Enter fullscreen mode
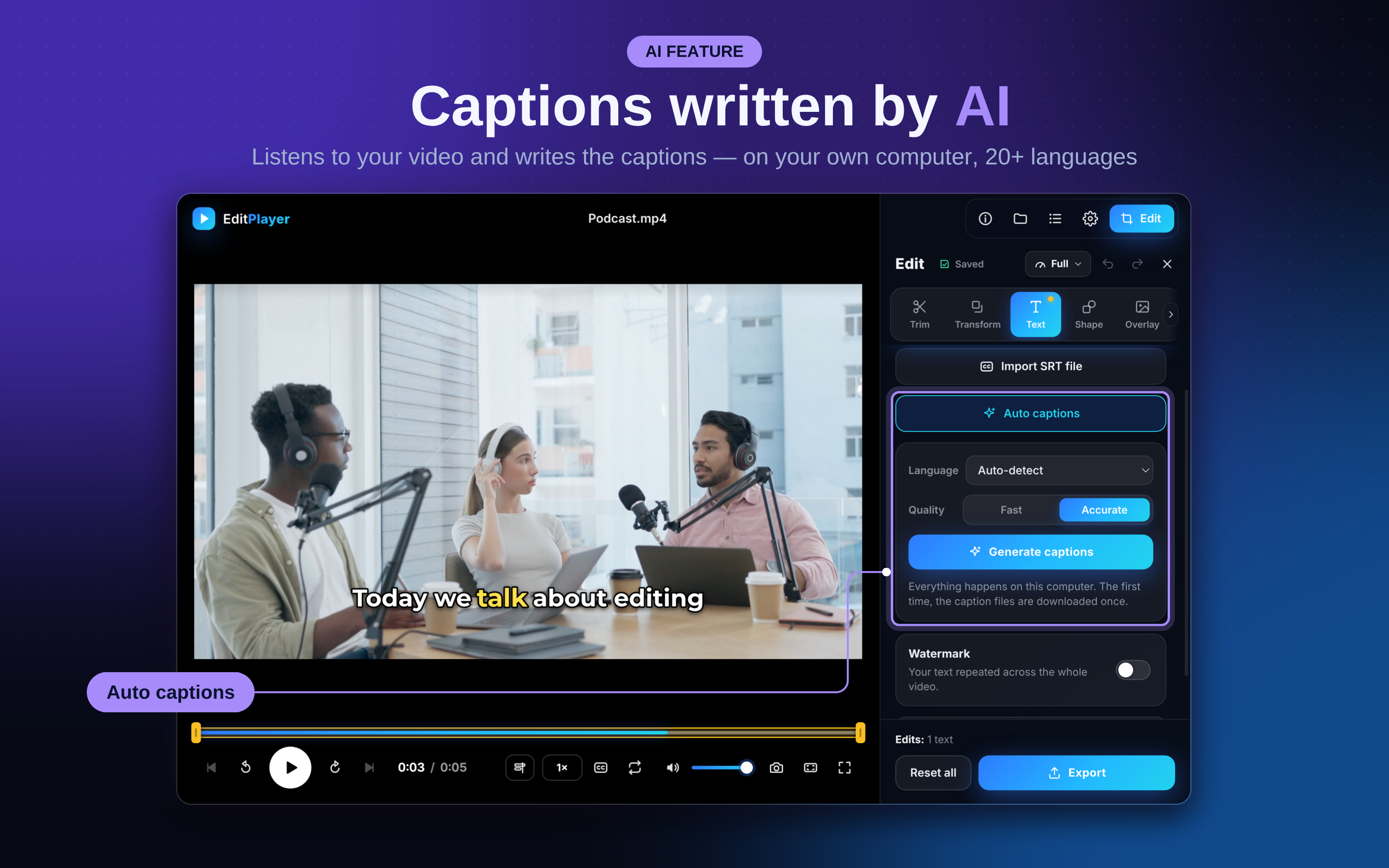This screenshot has width=1389, height=868. pos(844,768)
